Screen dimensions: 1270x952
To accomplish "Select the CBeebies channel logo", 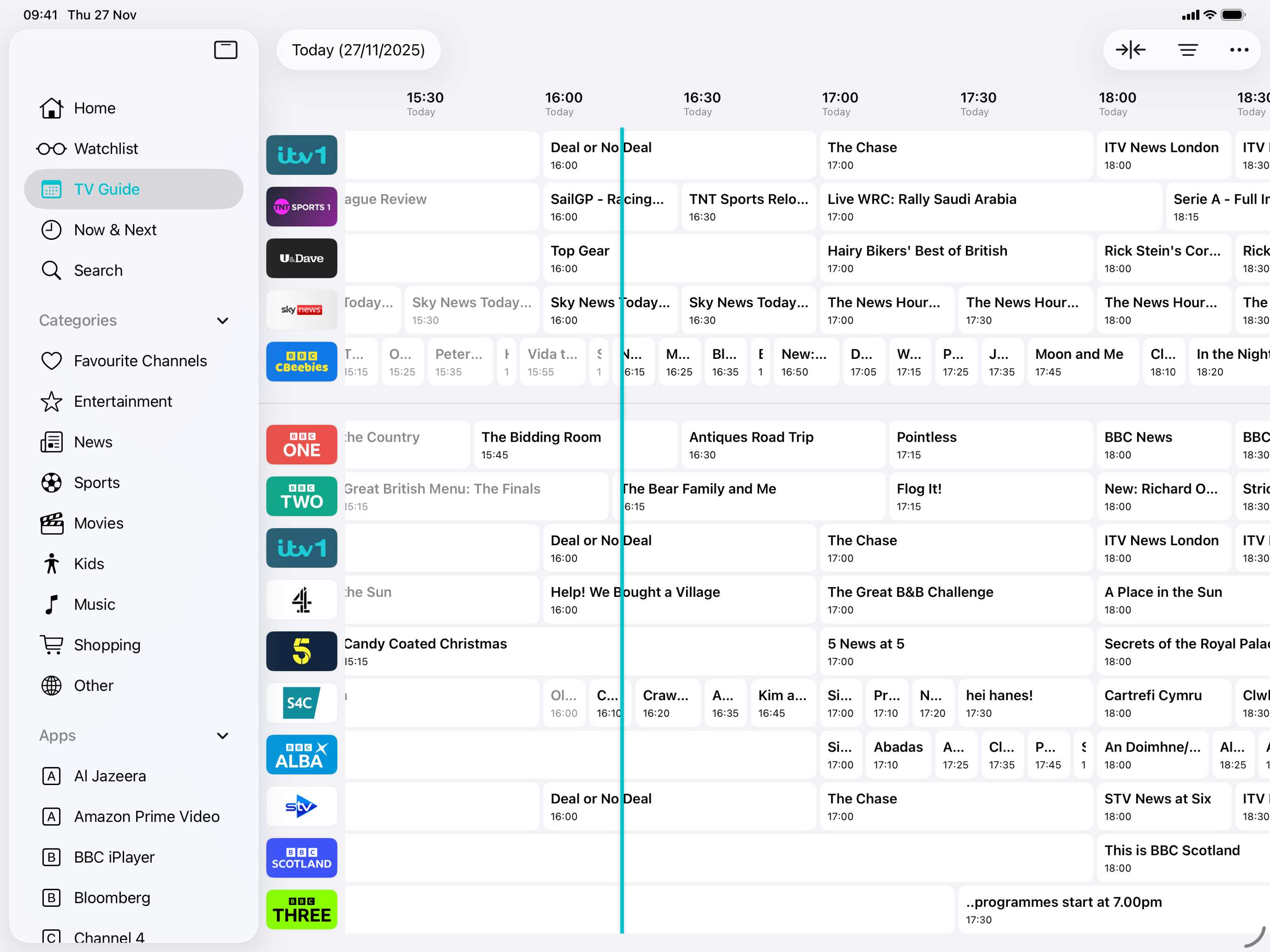I will (301, 362).
